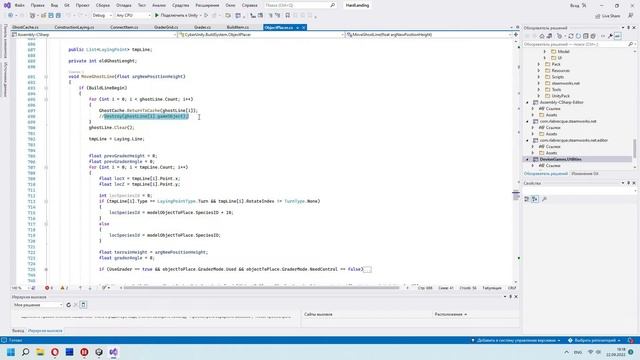Select the steamworks.net folder
Image resolution: width=640 pixels, height=360 pixels.
coord(565,83)
